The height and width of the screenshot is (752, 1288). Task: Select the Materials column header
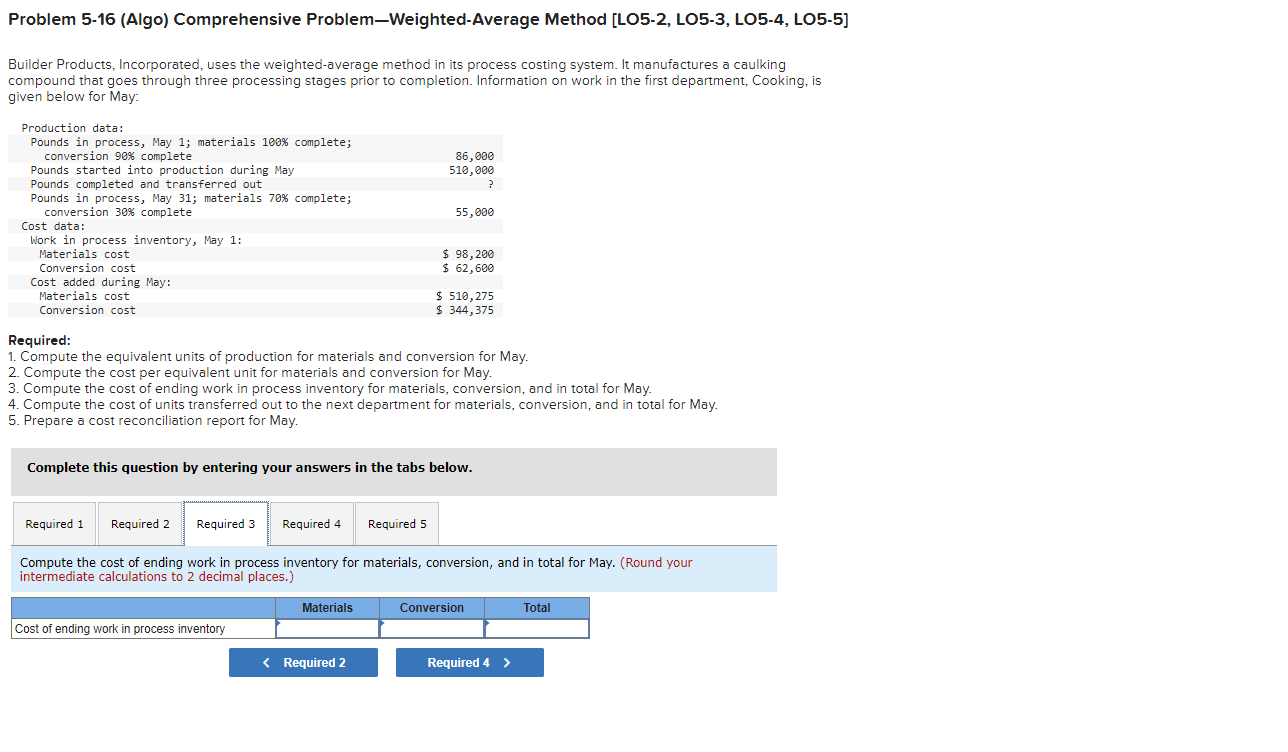coord(328,608)
